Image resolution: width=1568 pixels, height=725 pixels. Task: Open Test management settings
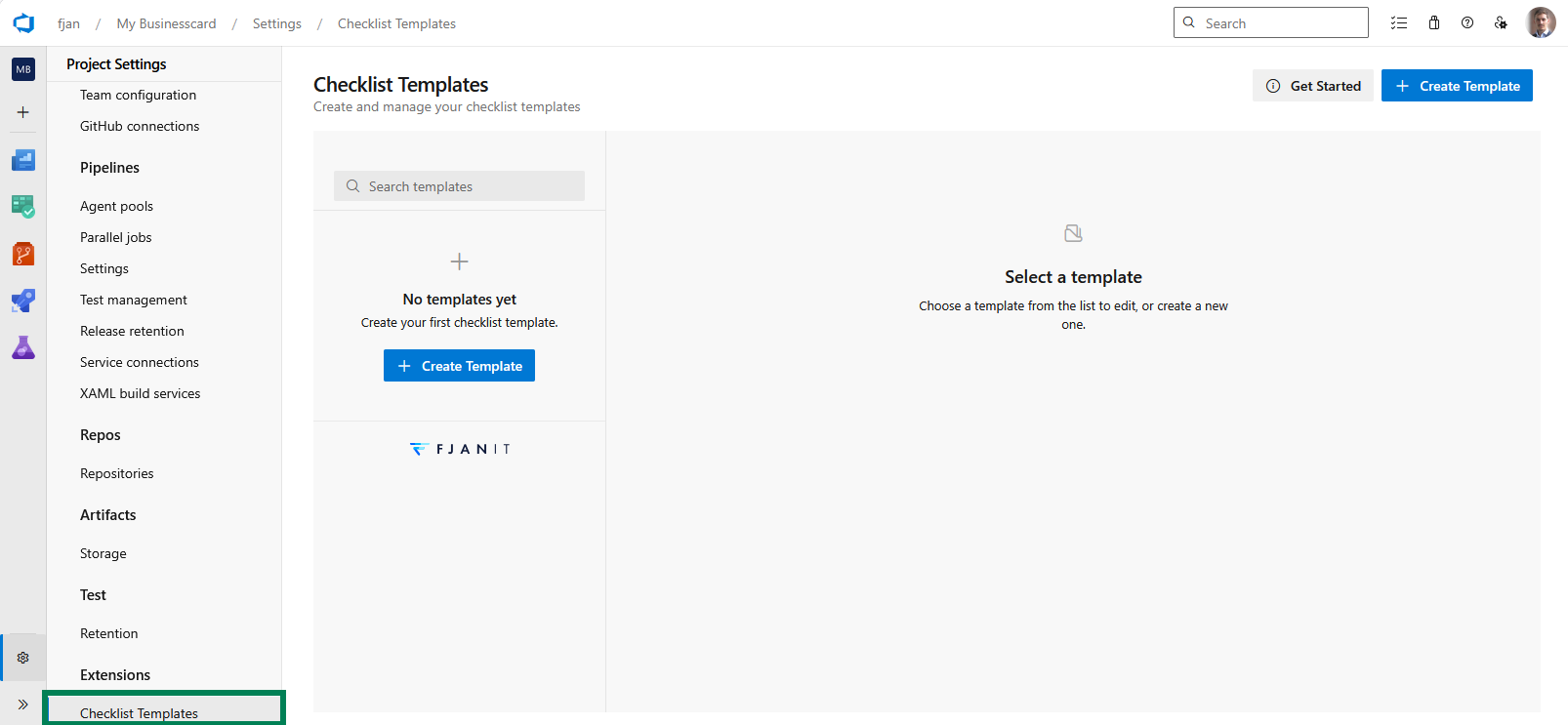click(134, 300)
